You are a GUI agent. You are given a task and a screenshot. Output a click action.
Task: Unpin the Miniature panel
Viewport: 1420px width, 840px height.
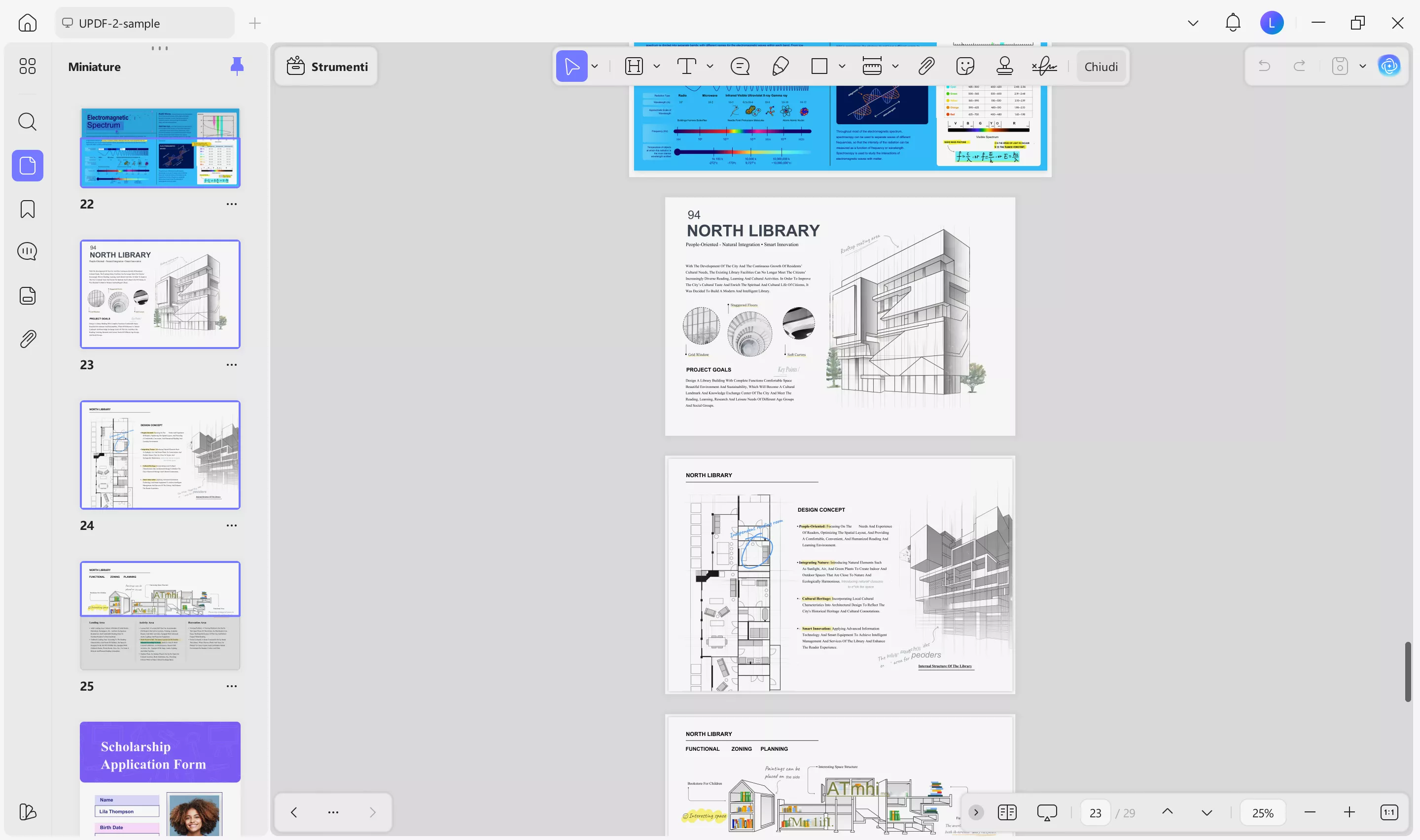pos(237,66)
